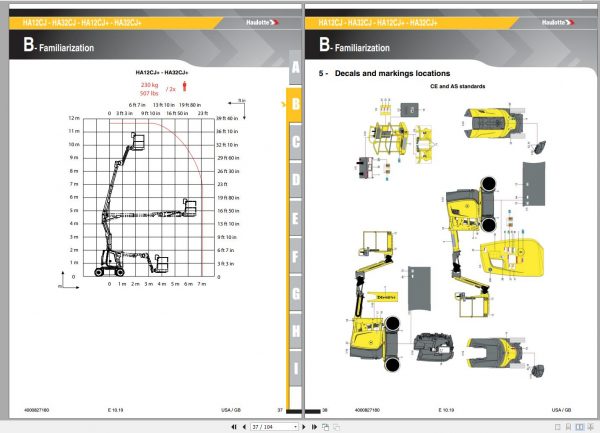600x433 pixels.
Task: Select two-page continuous scrolling view
Action: pyautogui.click(x=590, y=426)
